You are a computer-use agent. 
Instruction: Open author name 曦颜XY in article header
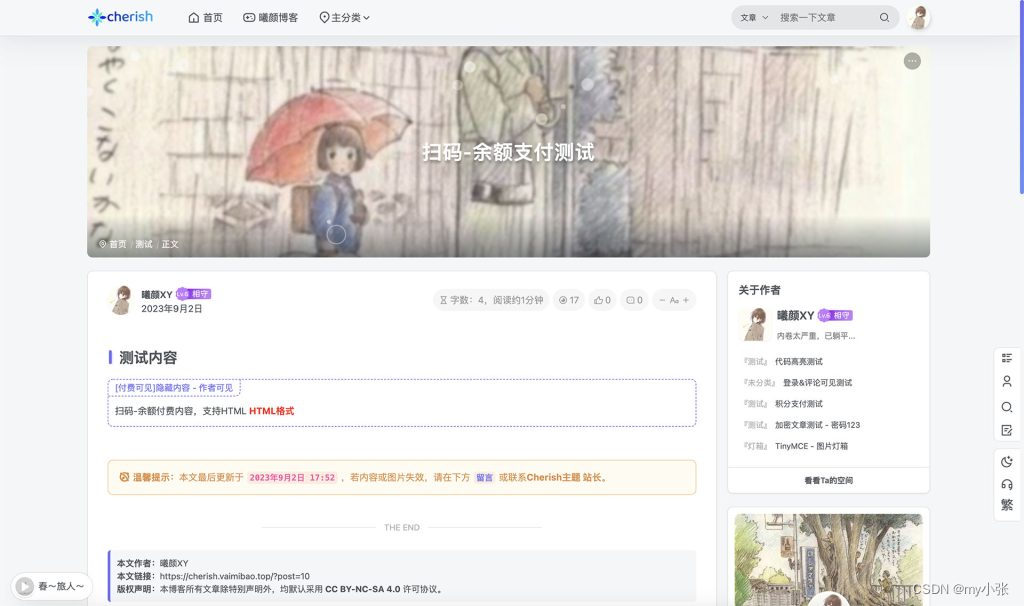157,295
